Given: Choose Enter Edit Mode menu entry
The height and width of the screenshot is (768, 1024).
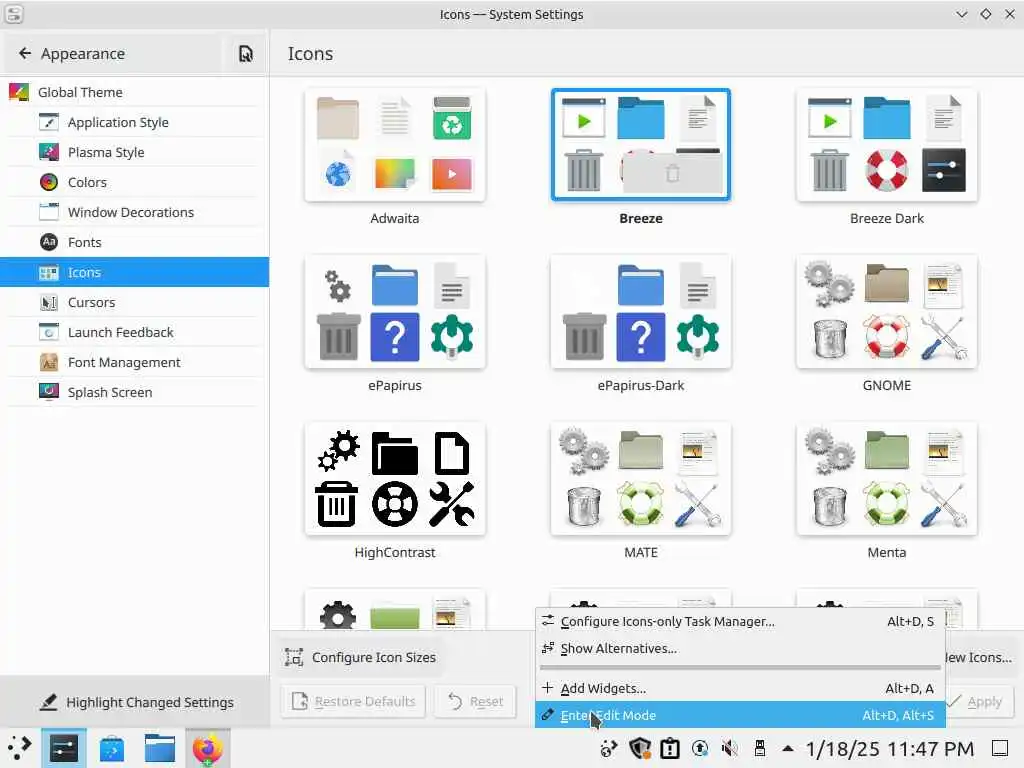Looking at the screenshot, I should (740, 715).
